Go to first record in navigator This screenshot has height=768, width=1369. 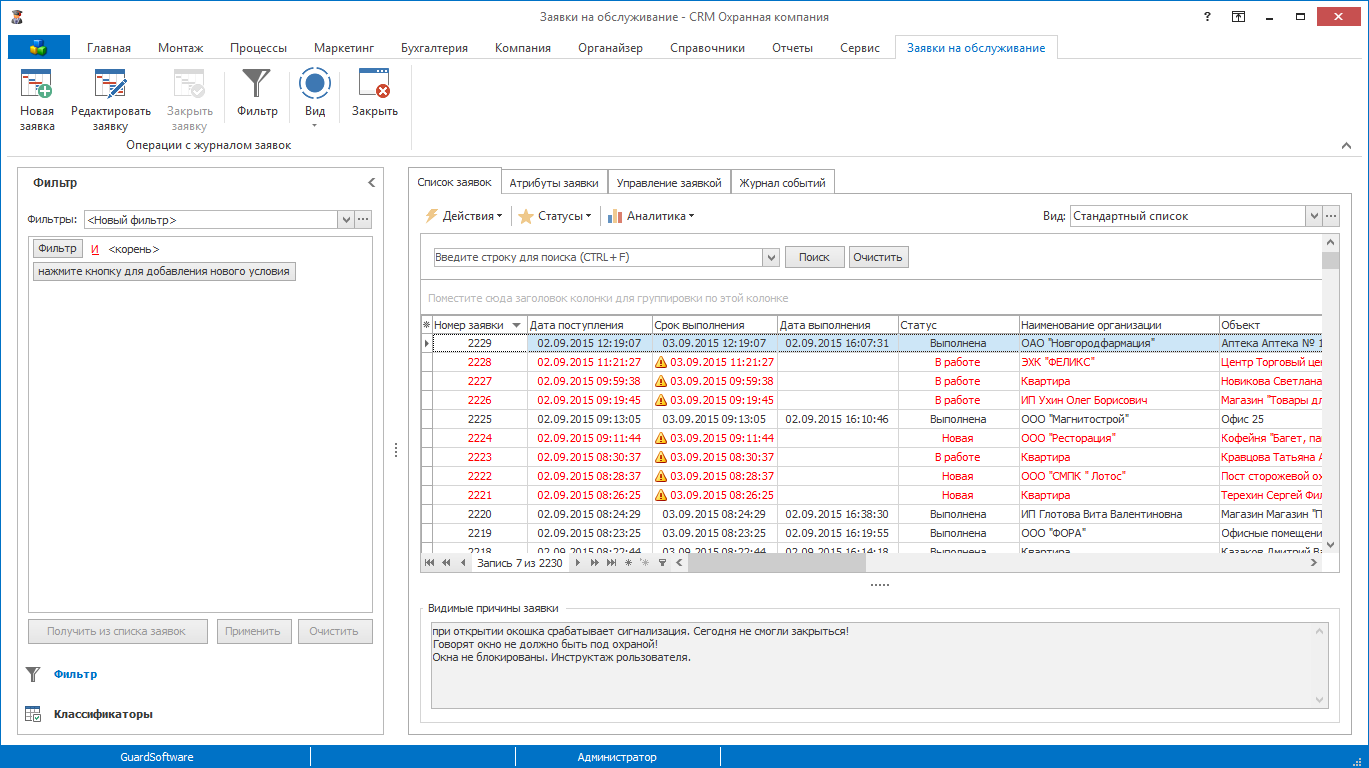tap(430, 563)
